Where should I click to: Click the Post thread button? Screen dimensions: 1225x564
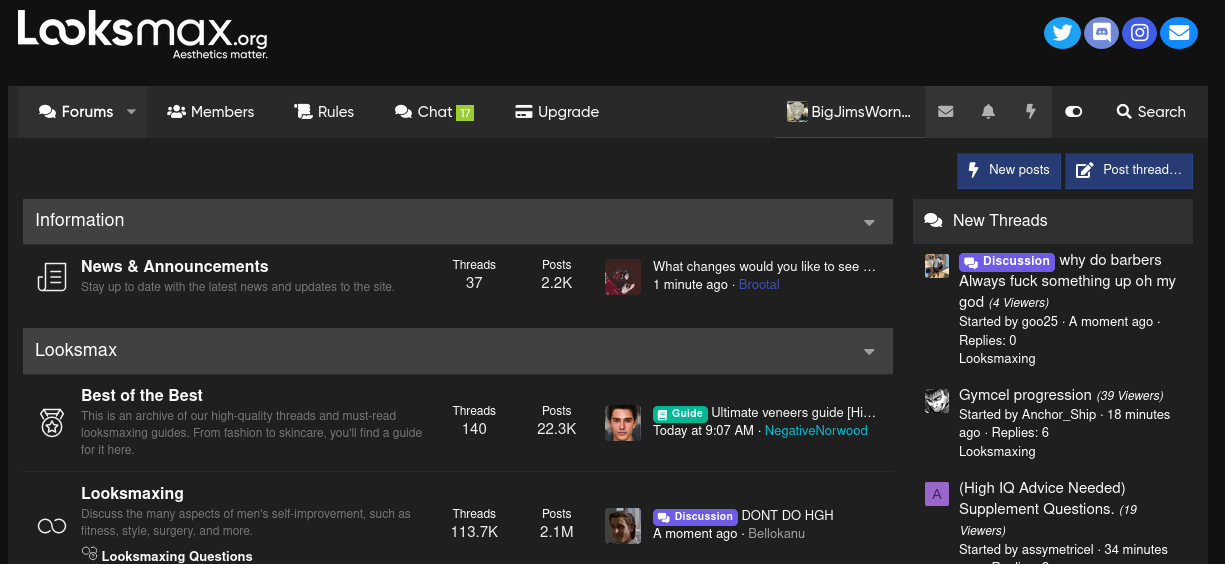(1129, 170)
